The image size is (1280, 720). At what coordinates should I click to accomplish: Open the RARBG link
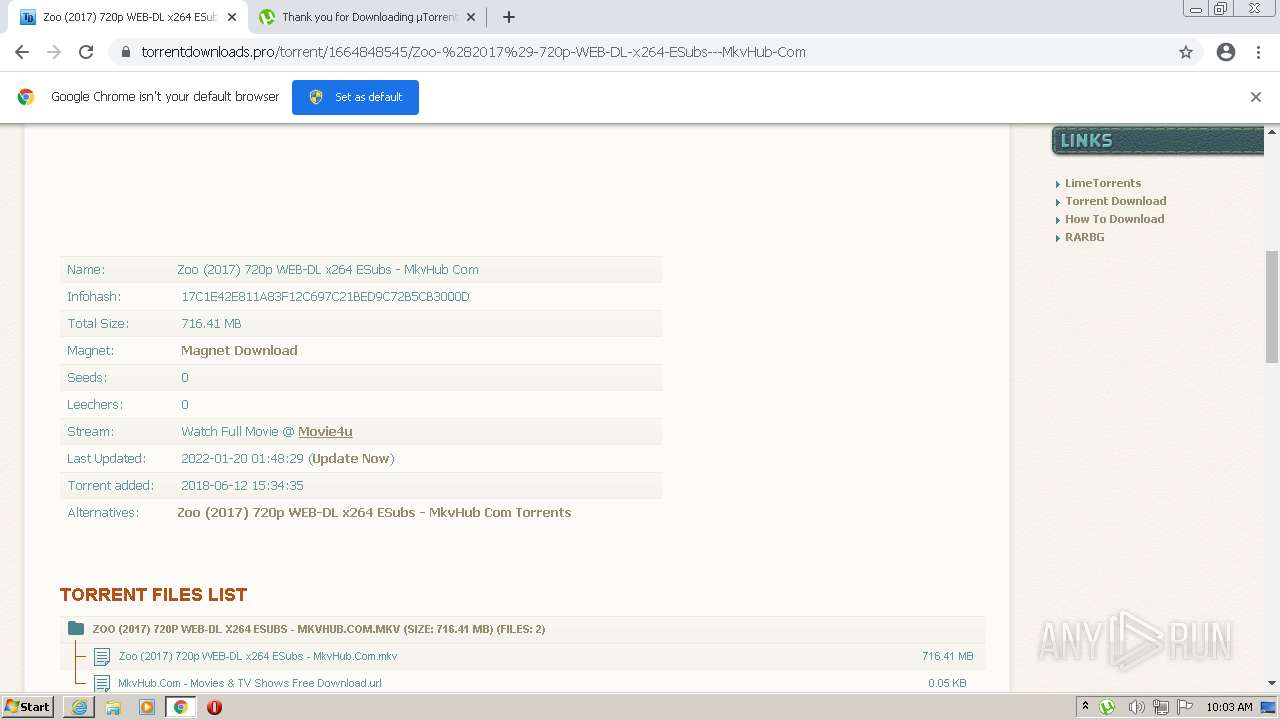pyautogui.click(x=1084, y=237)
